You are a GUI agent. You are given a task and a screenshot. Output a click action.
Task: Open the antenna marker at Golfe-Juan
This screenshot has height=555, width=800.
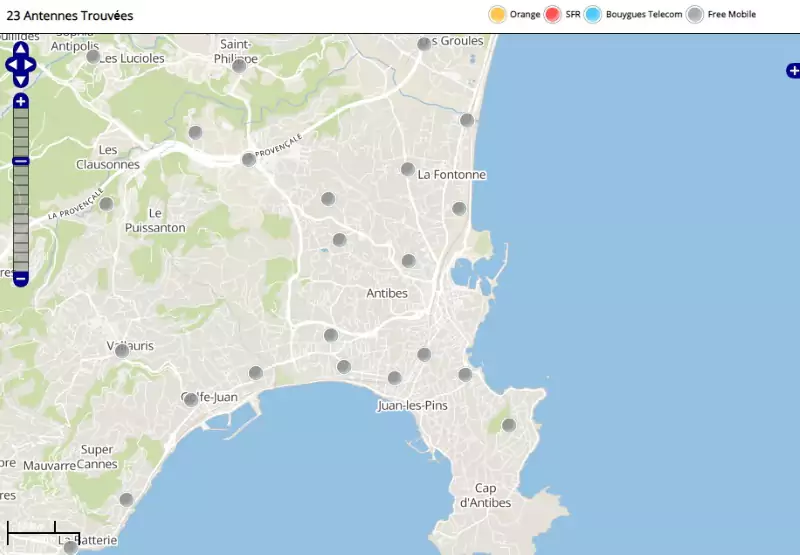pyautogui.click(x=190, y=399)
